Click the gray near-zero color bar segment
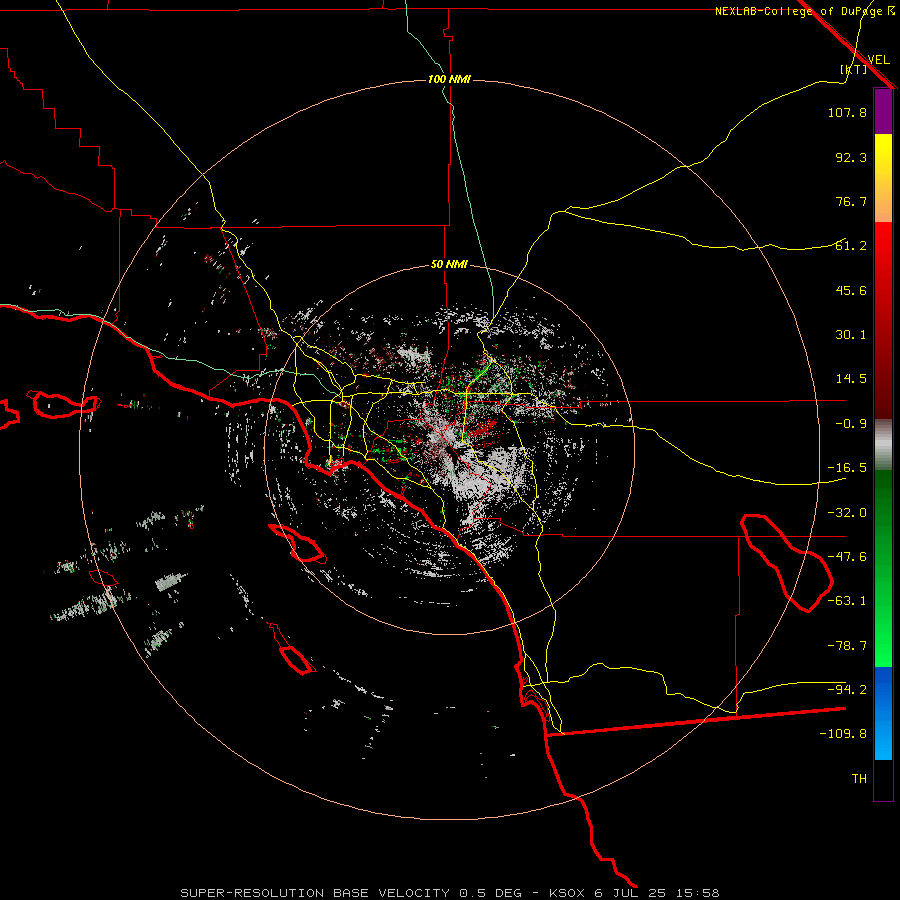Viewport: 900px width, 900px height. 883,445
